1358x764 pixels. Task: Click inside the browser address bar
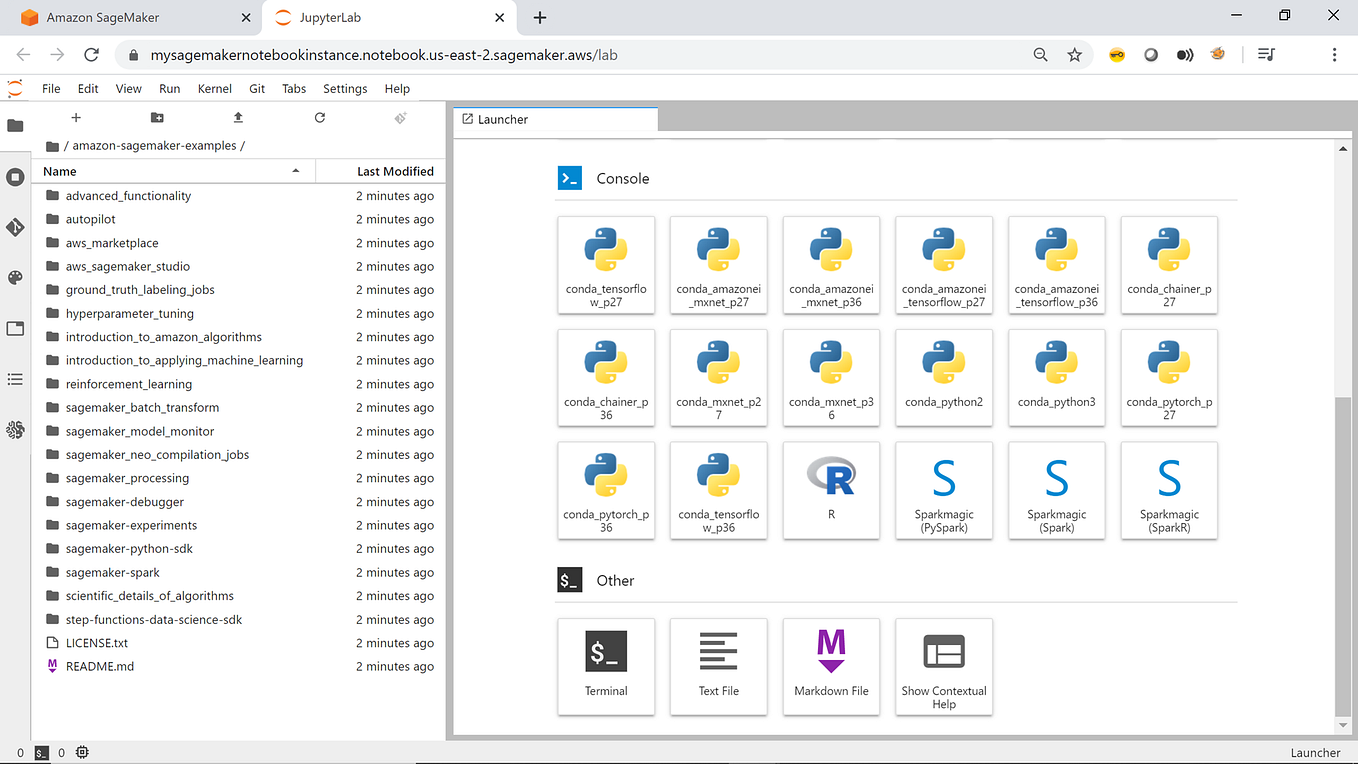pos(400,55)
